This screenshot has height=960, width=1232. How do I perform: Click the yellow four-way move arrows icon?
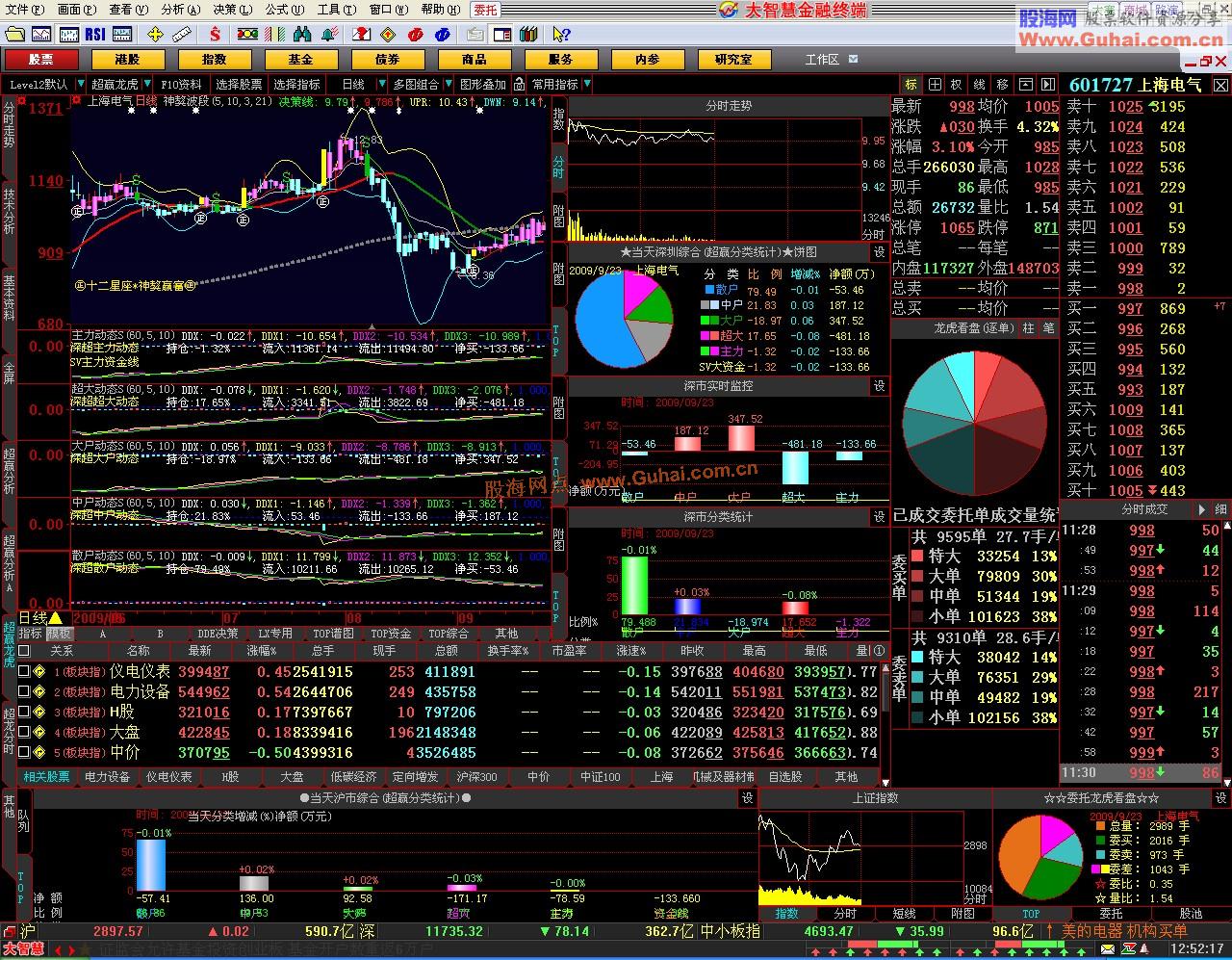(155, 35)
